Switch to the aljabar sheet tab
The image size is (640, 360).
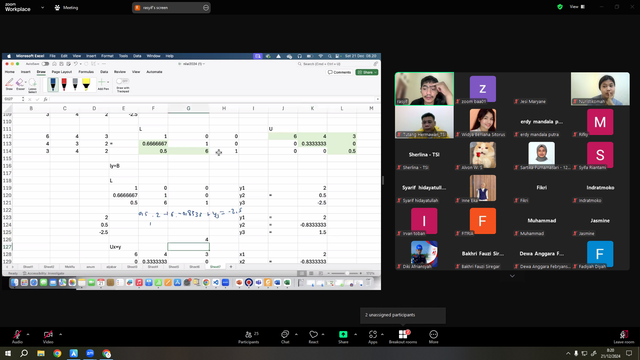coord(111,267)
